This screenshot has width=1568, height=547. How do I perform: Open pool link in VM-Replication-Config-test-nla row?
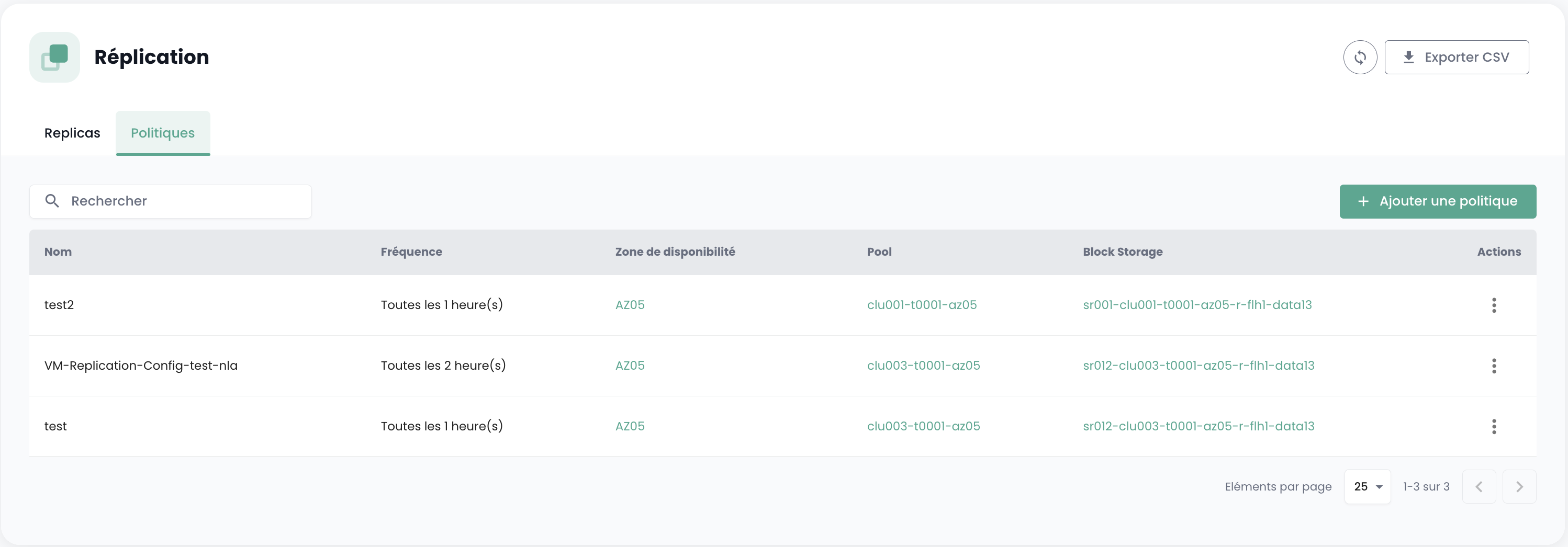pos(923,366)
